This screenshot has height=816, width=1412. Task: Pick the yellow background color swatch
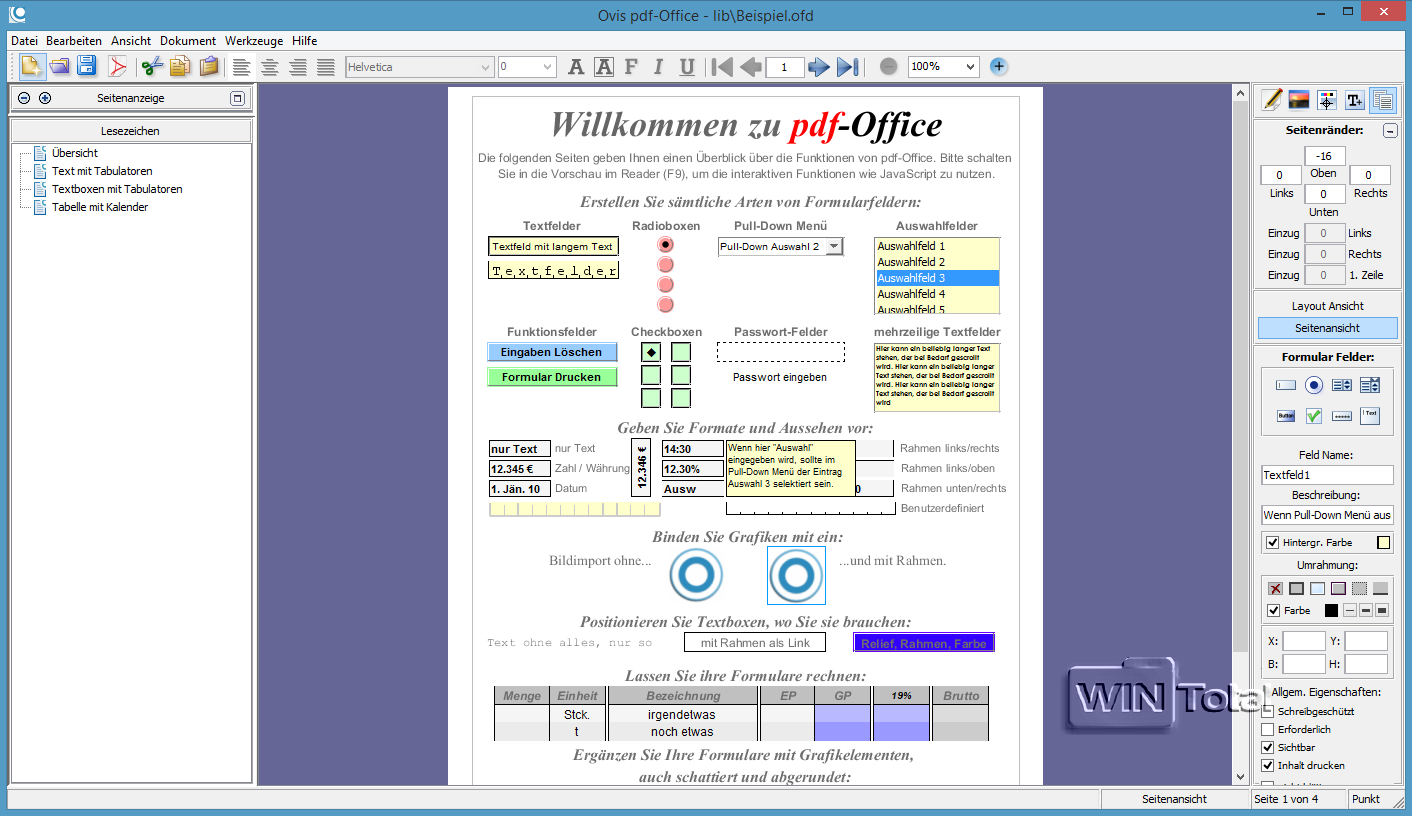point(1384,543)
